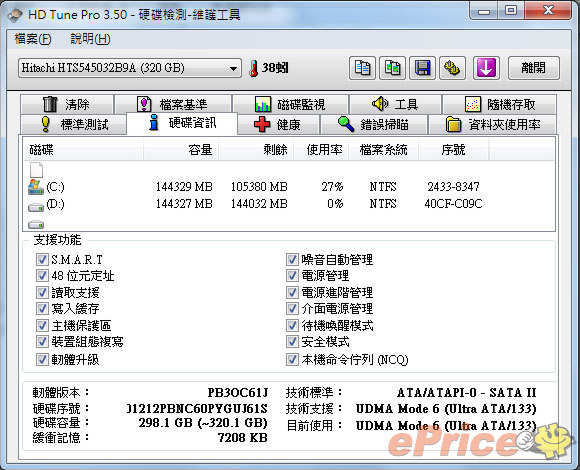Click the thermometer temperature icon
Screen dimensions: 580x470
click(x=253, y=68)
